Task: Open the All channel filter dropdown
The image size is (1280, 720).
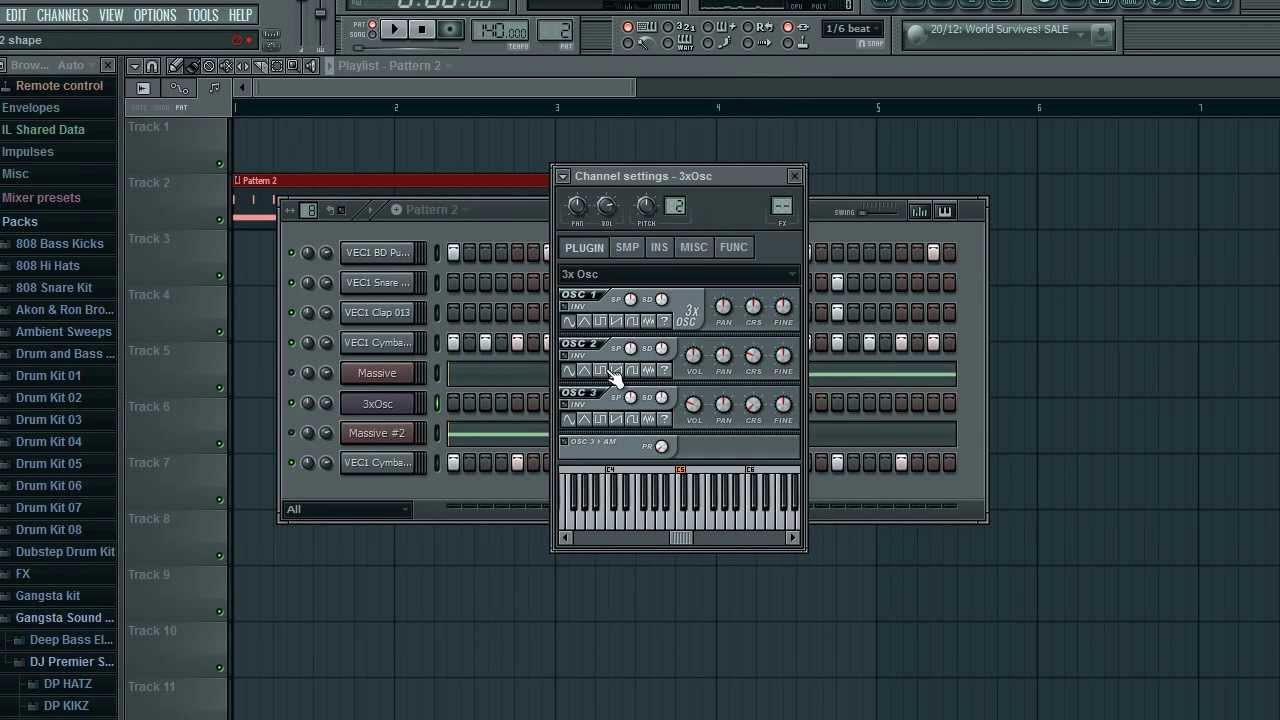Action: (347, 510)
